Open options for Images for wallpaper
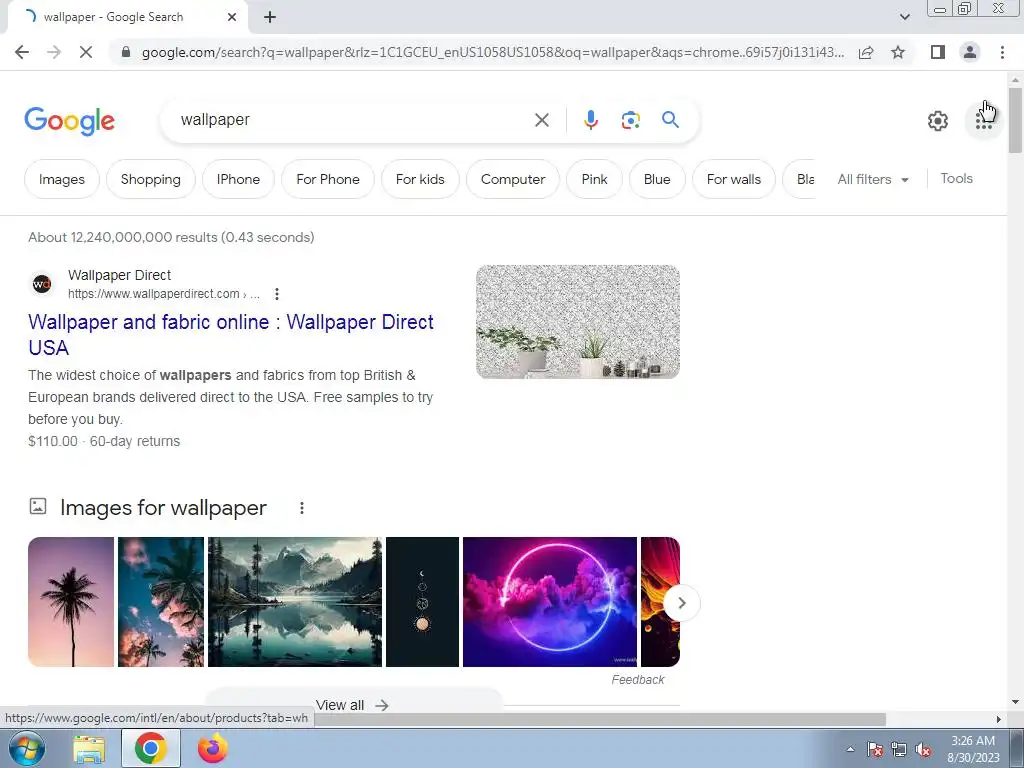 pos(302,508)
